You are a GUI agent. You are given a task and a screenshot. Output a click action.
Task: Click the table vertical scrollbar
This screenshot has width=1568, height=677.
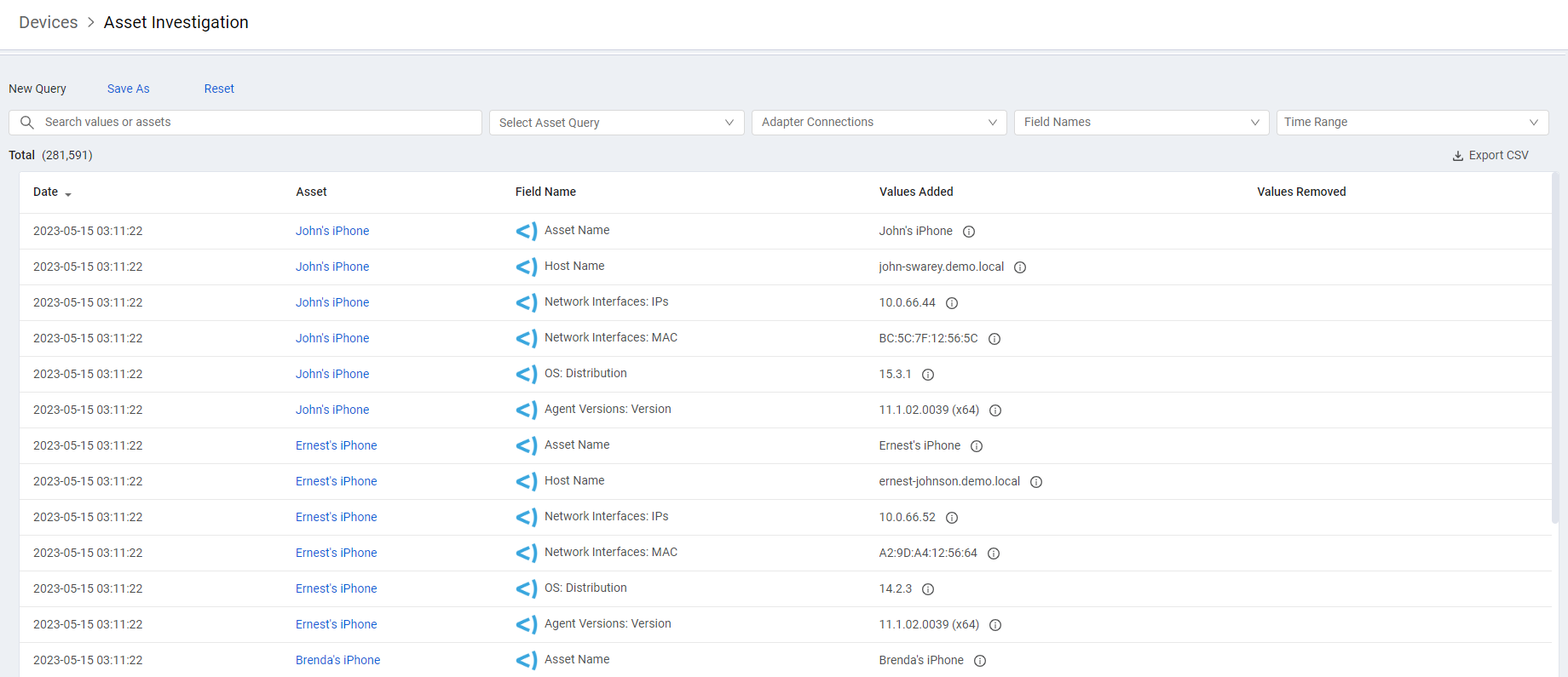pyautogui.click(x=1554, y=347)
